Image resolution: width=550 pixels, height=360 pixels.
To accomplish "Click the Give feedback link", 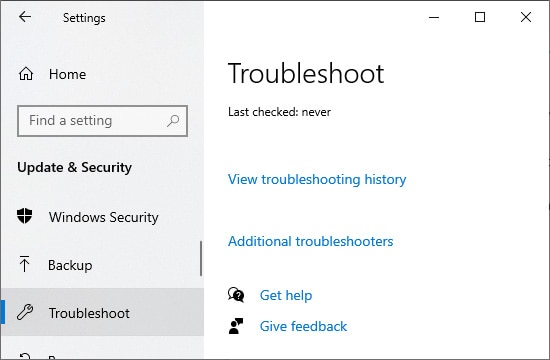I will (303, 326).
